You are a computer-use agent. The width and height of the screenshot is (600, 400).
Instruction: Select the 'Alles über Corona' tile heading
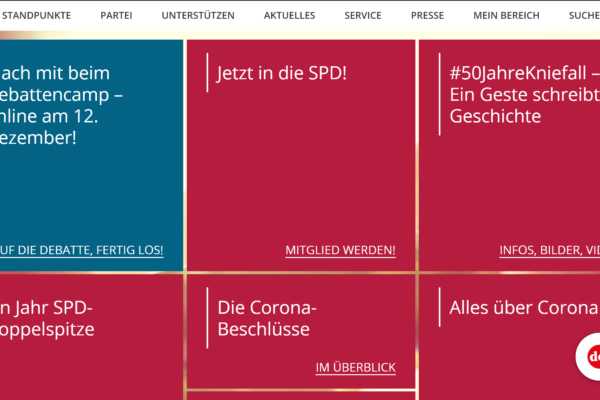[523, 308]
